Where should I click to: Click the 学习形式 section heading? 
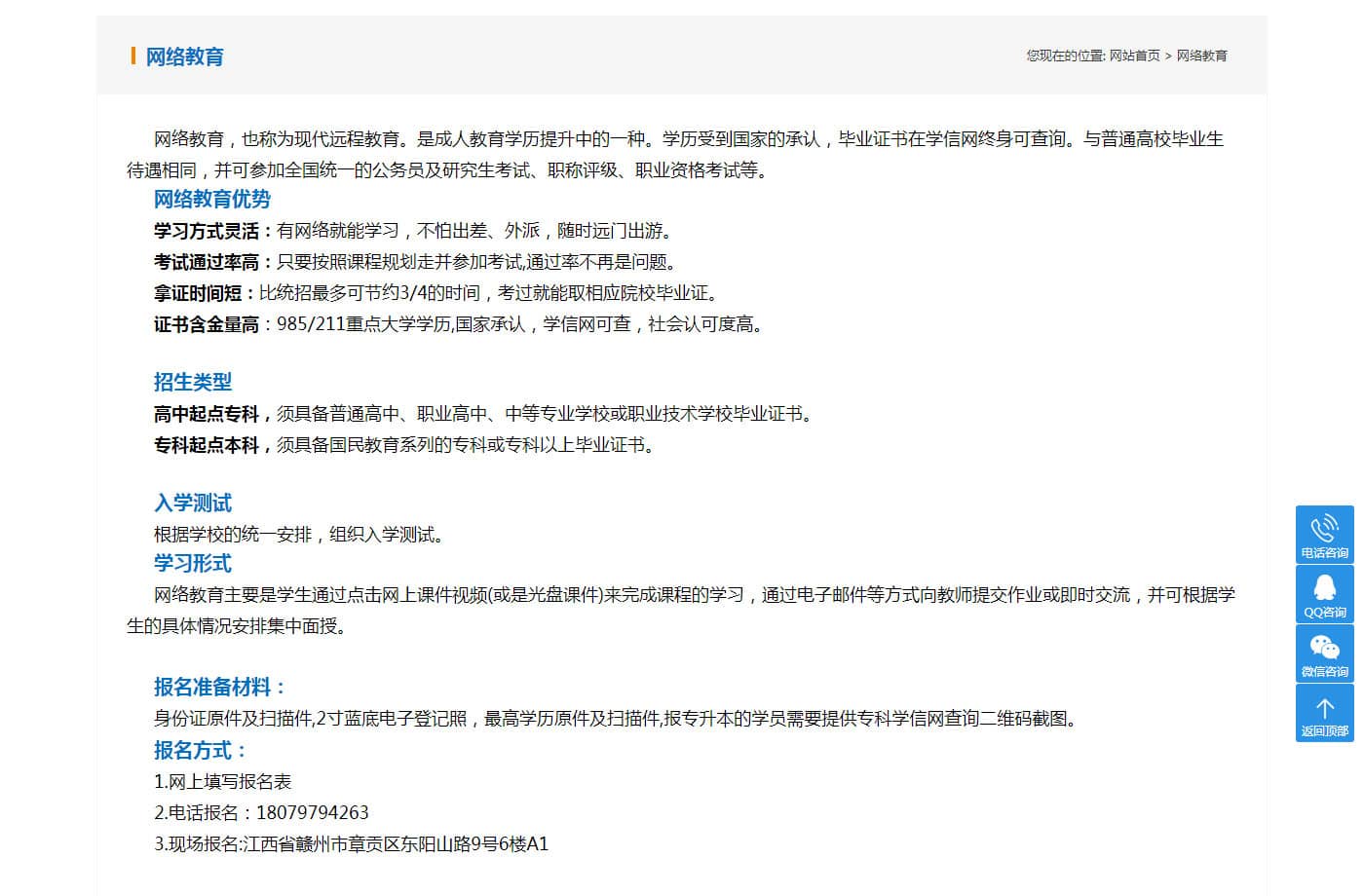(x=192, y=563)
